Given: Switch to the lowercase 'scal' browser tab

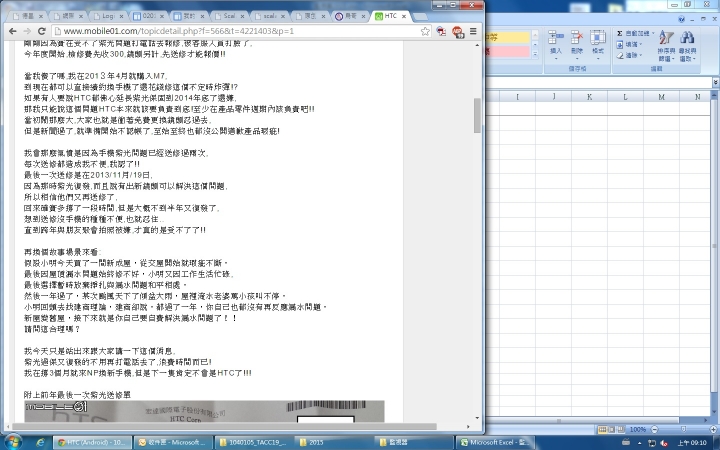Looking at the screenshot, I should (x=270, y=16).
